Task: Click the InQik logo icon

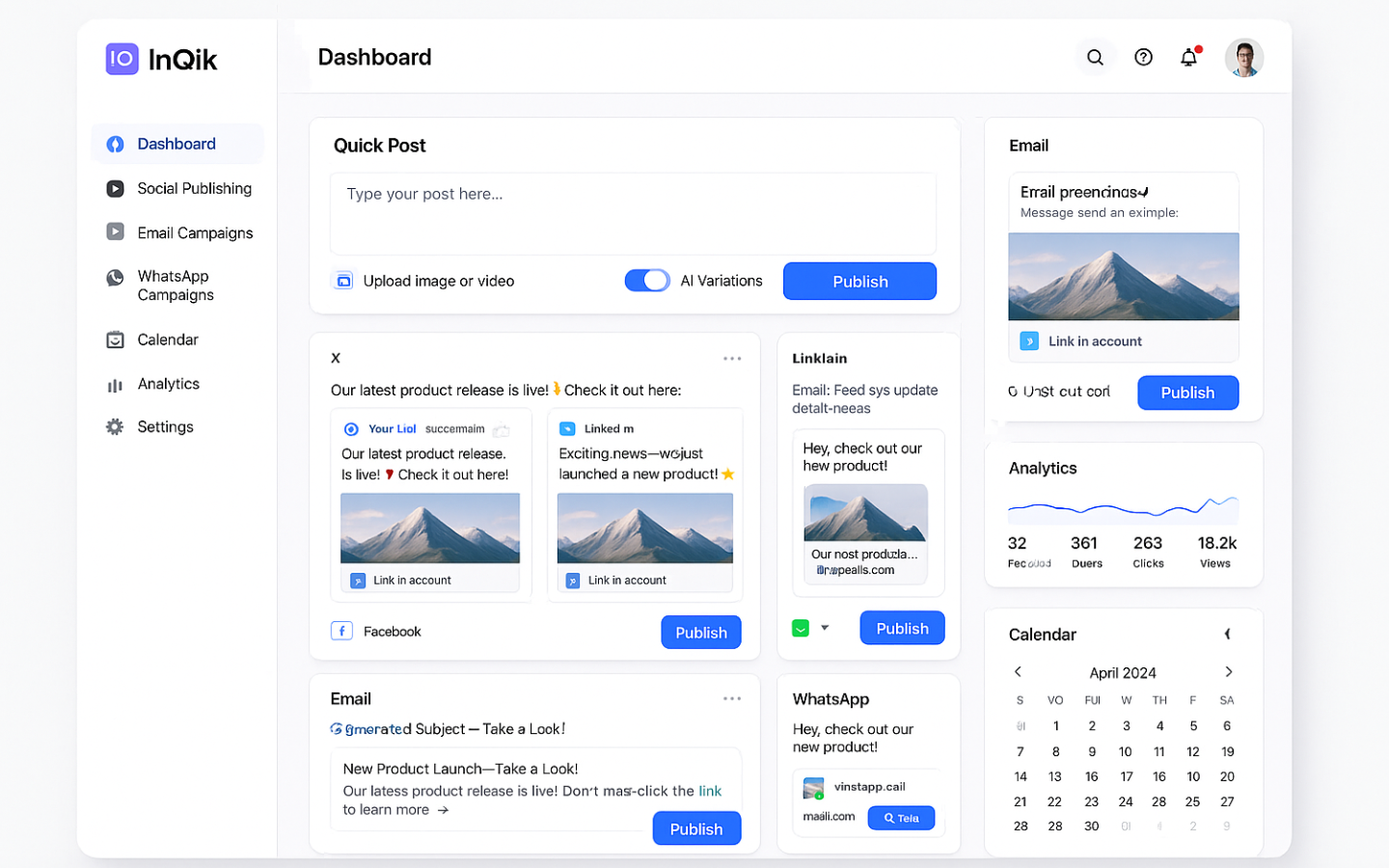Action: point(123,59)
